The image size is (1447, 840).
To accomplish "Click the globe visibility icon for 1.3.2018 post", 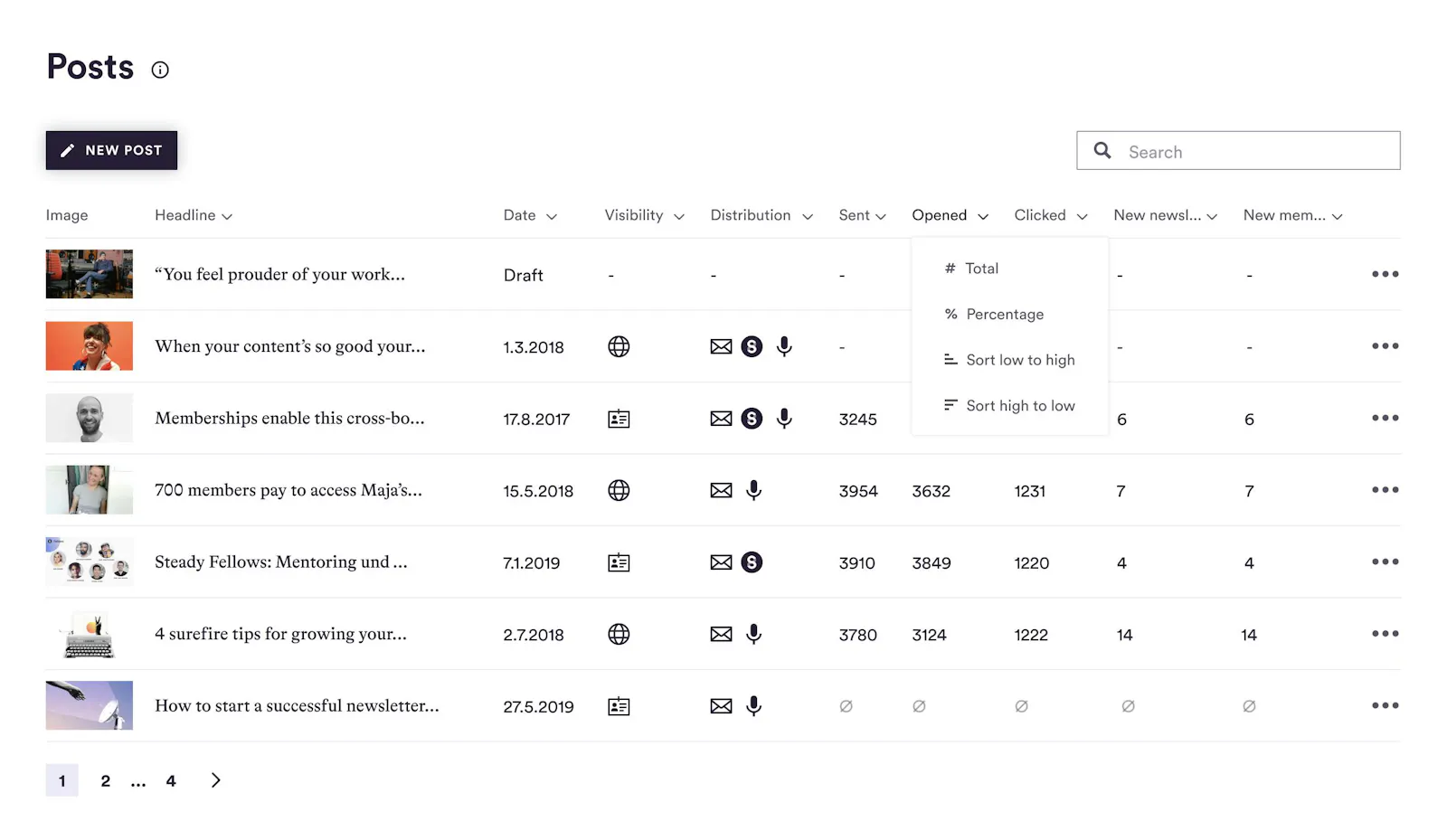I will [x=619, y=346].
